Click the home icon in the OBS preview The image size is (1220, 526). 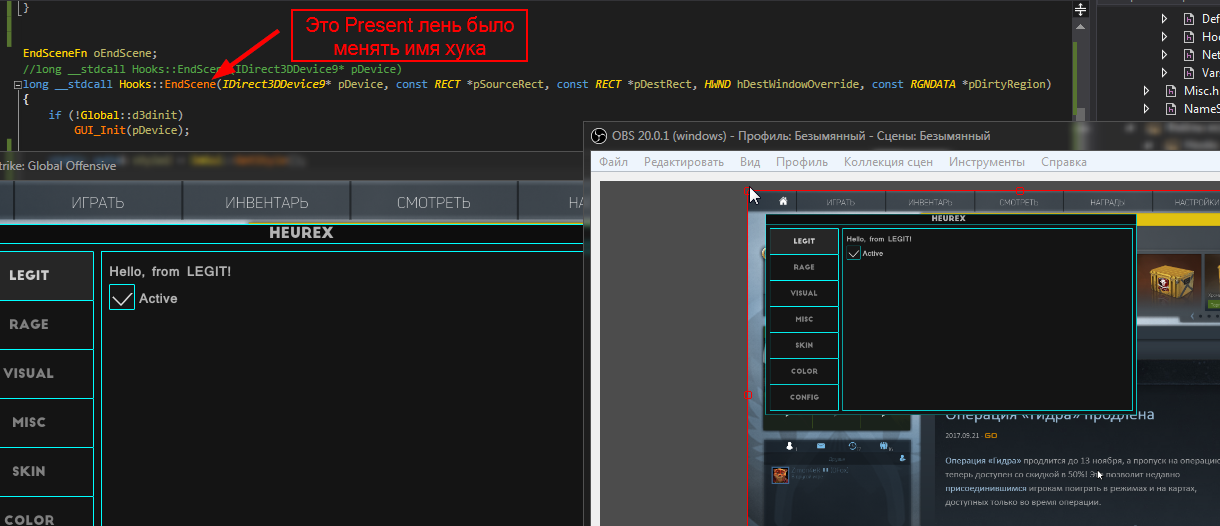782,201
